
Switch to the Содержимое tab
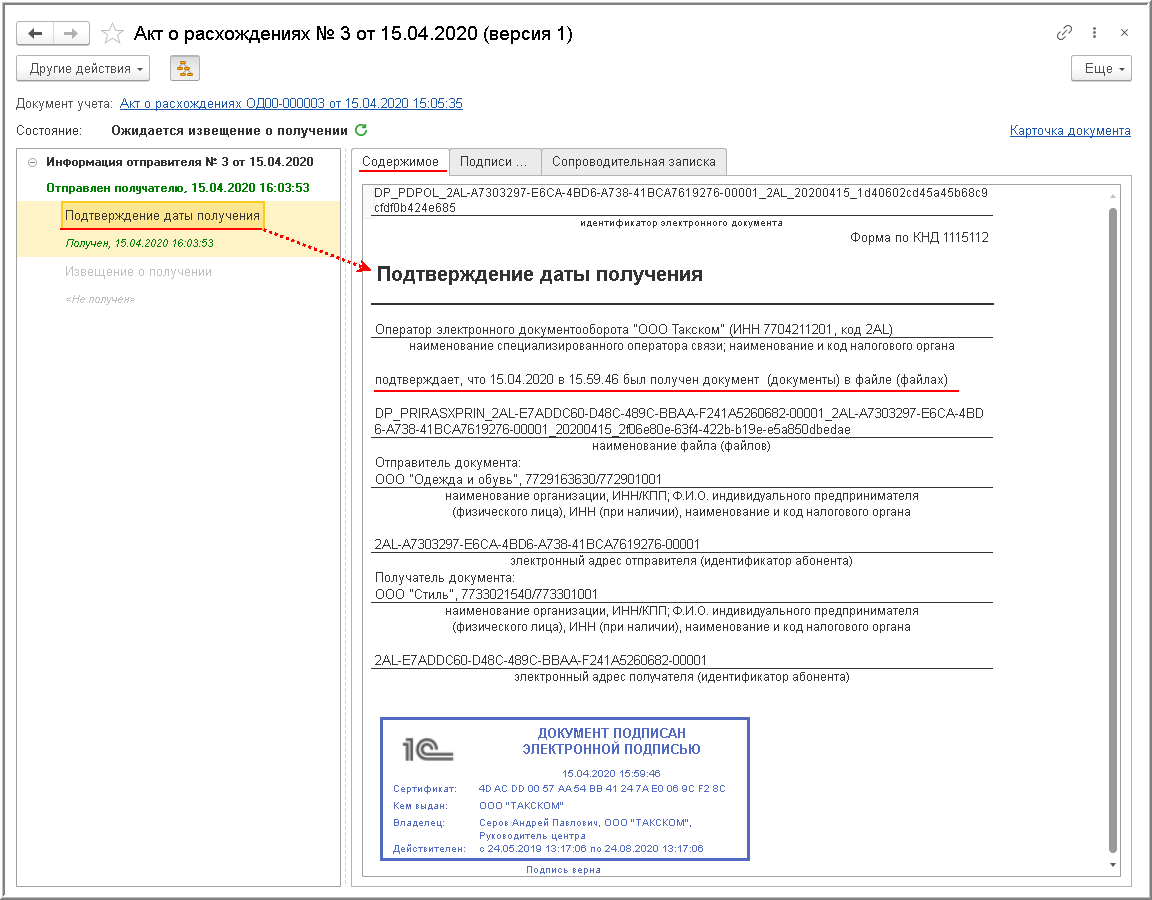400,162
